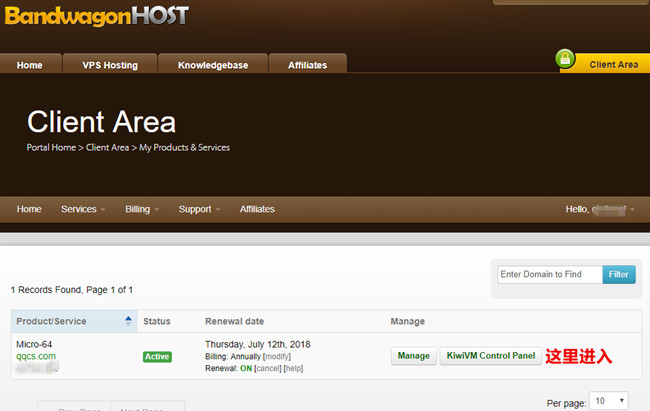Image resolution: width=650 pixels, height=411 pixels.
Task: Click the green Active status badge
Action: [158, 357]
